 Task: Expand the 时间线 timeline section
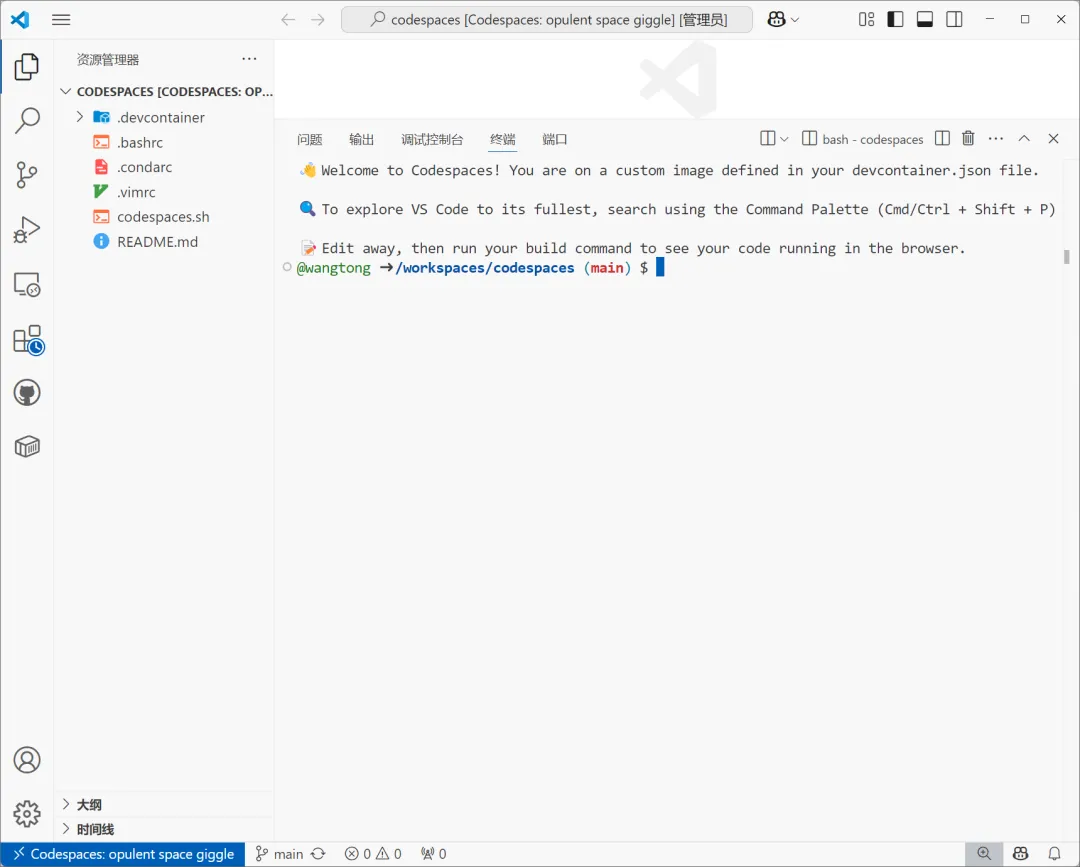click(x=164, y=829)
